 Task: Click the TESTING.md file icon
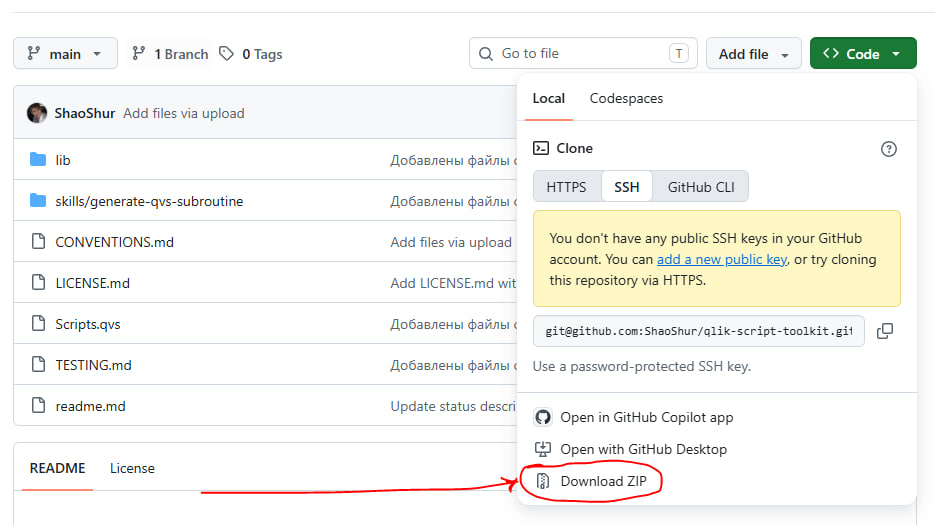click(38, 364)
